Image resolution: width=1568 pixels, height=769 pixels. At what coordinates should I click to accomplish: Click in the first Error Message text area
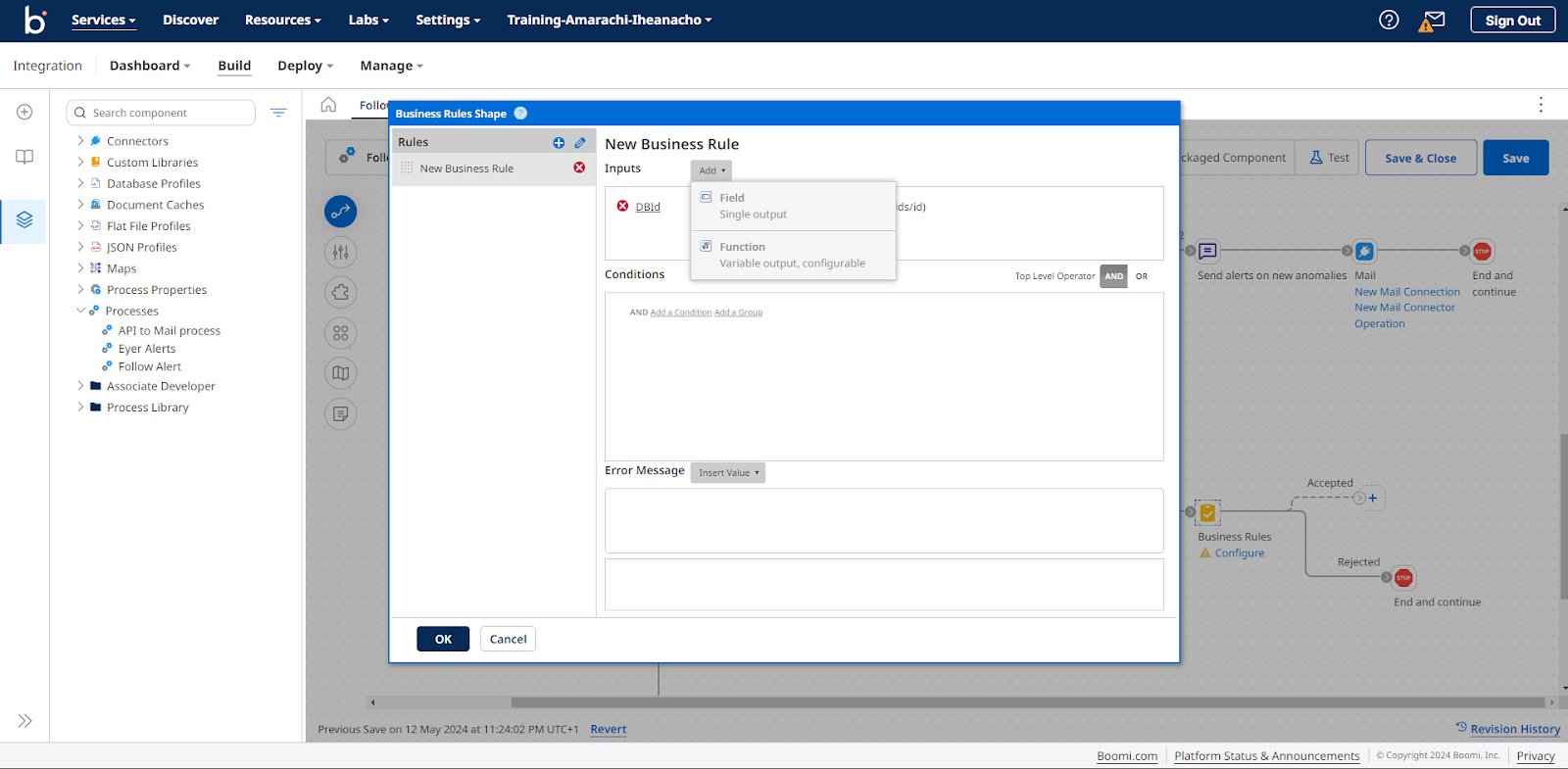(884, 520)
